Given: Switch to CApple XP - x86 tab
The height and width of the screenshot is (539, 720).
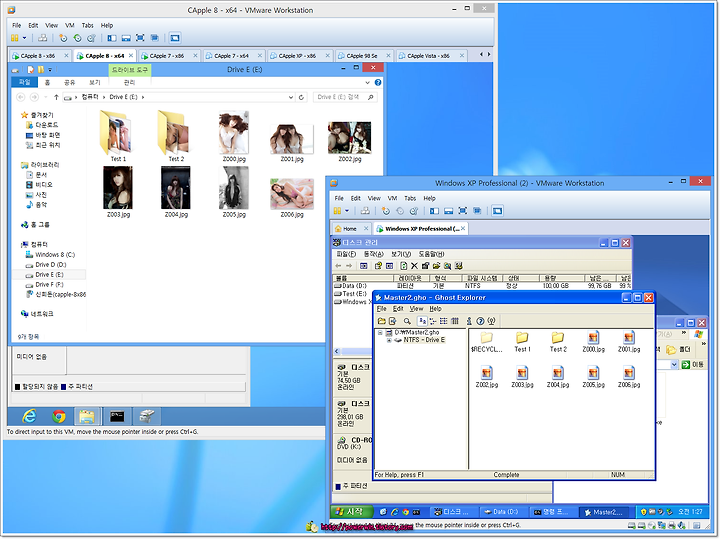Looking at the screenshot, I should 297,56.
